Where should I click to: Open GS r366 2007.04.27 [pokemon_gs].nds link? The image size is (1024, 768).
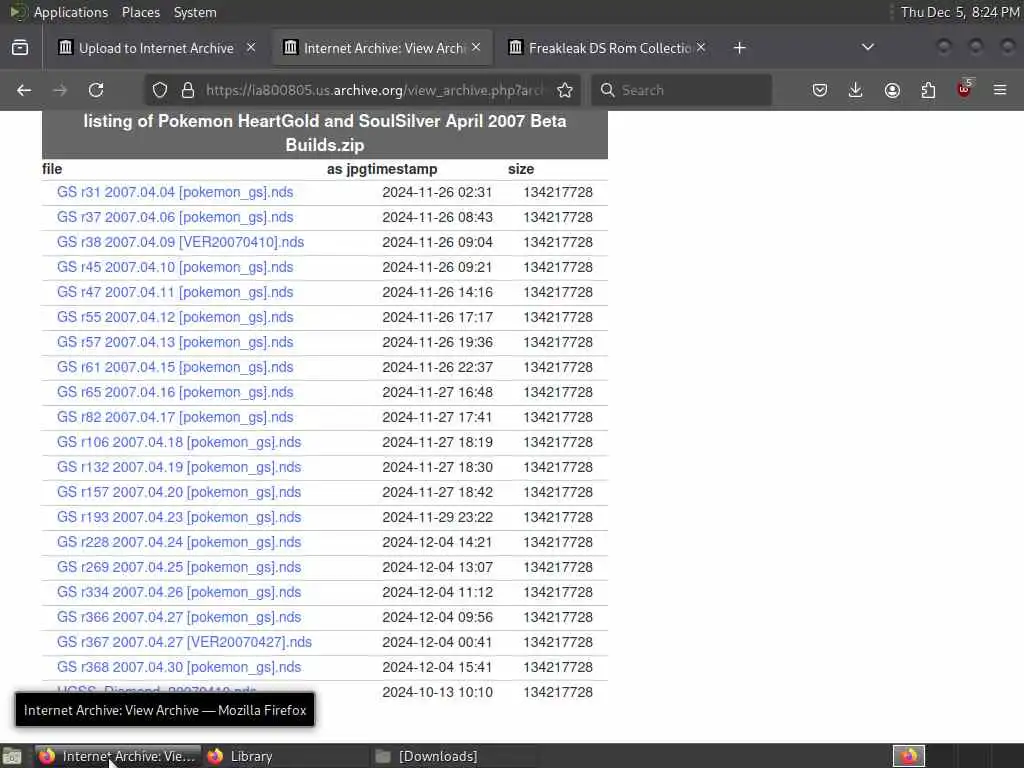point(179,617)
